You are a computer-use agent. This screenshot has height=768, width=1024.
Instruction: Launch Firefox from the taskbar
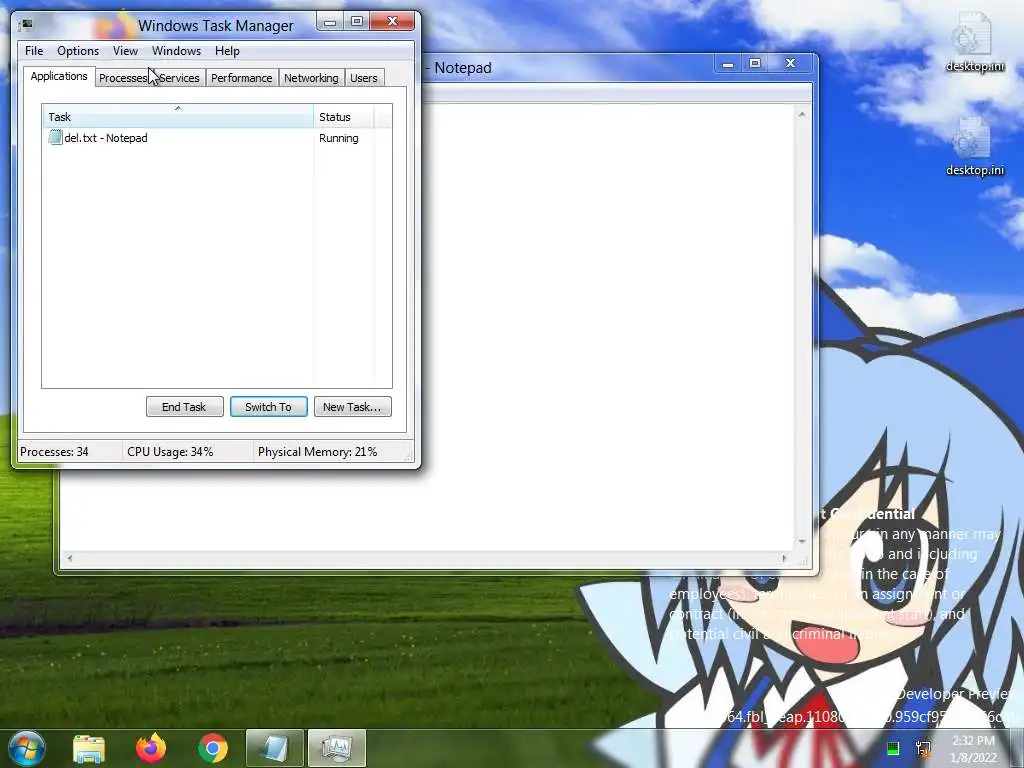(x=151, y=748)
